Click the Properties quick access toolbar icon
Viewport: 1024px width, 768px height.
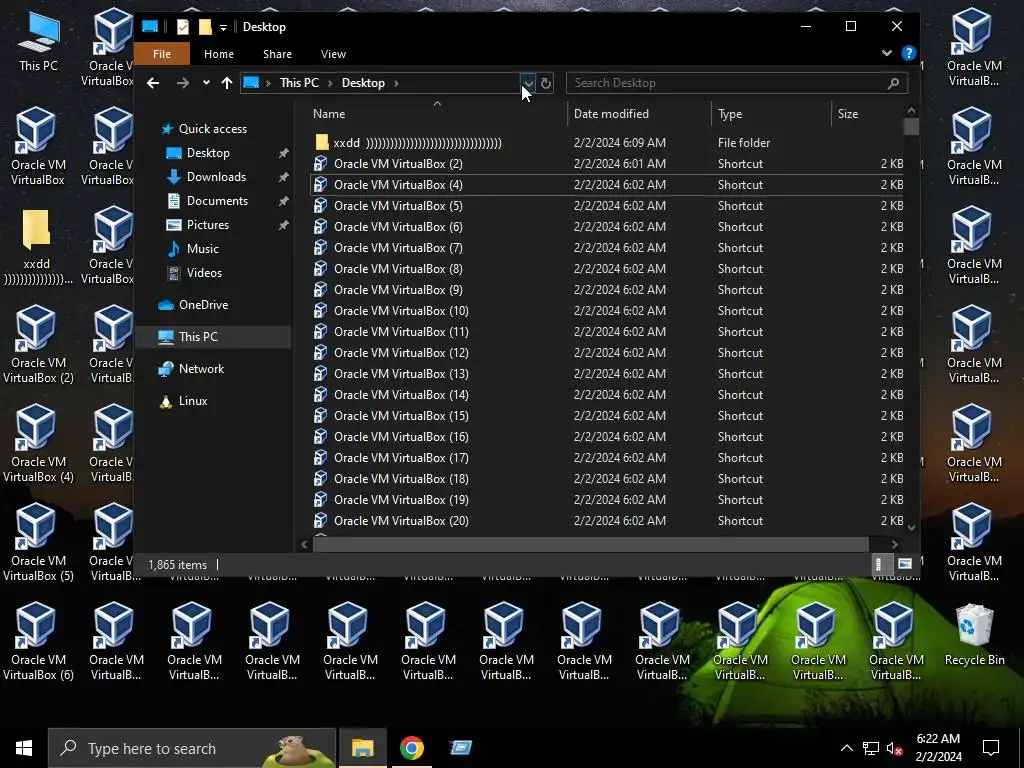(183, 27)
